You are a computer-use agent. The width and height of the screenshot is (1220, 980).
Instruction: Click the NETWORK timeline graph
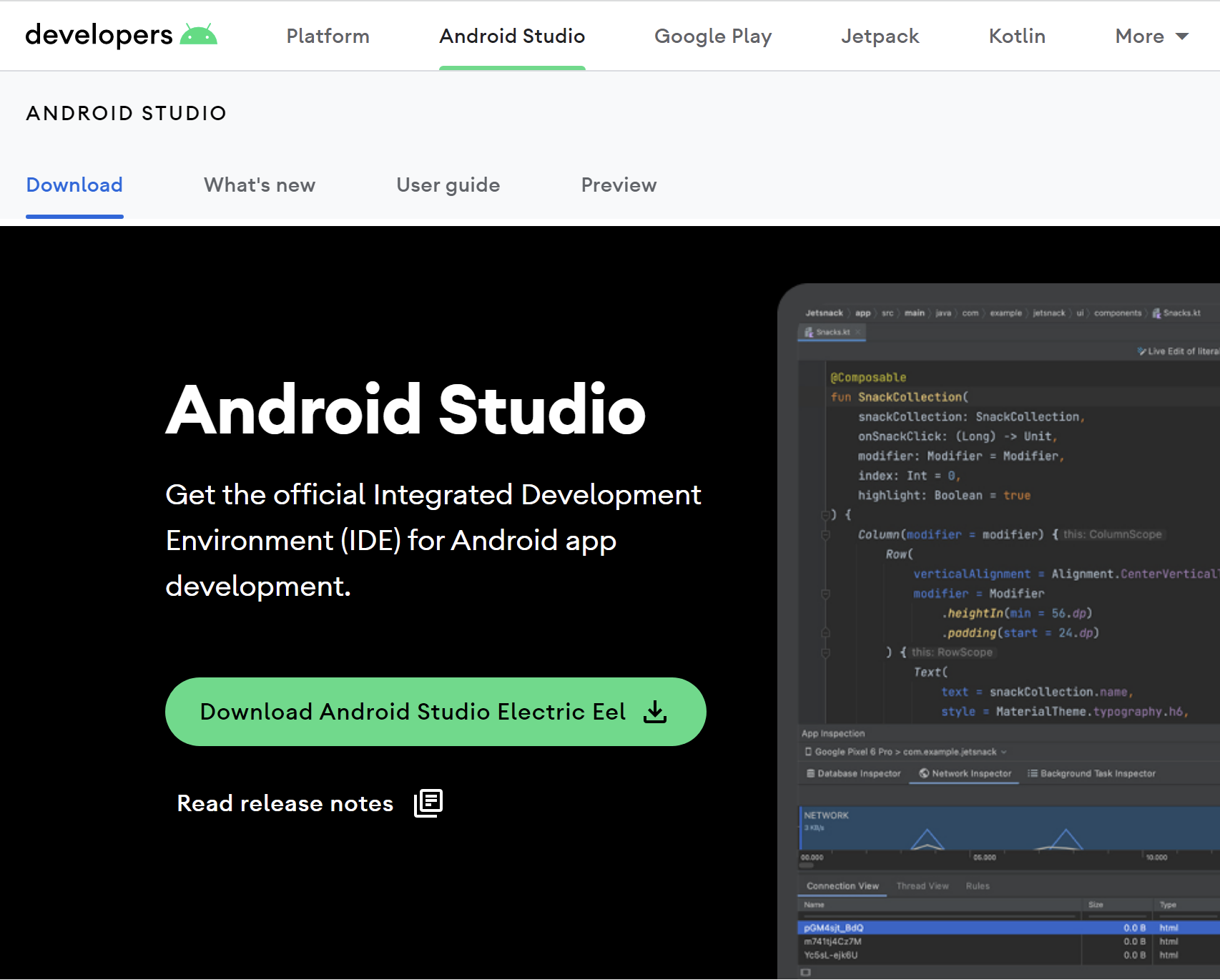[x=1009, y=829]
